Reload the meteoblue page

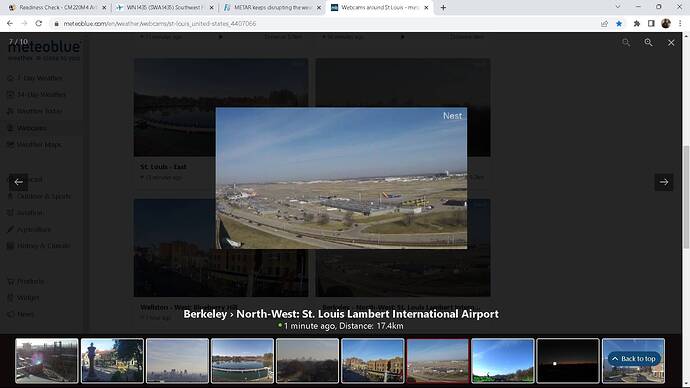pyautogui.click(x=39, y=23)
